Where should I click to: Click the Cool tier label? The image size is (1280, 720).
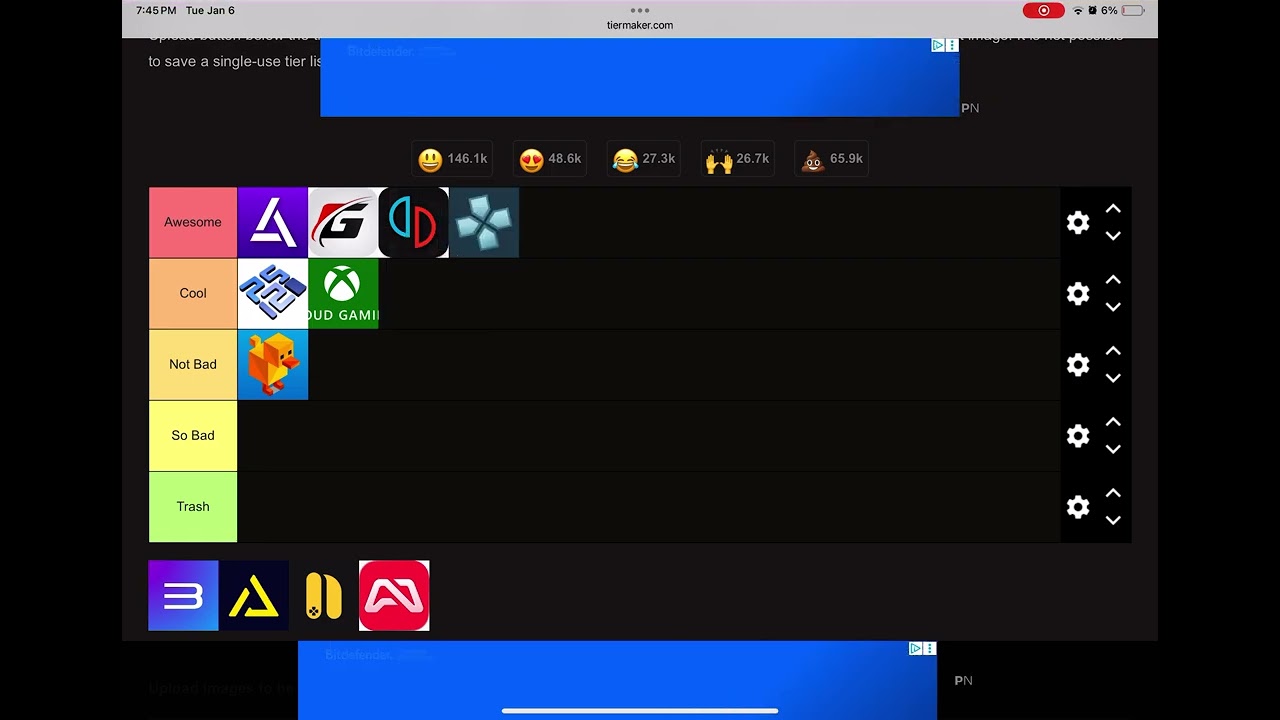tap(193, 293)
